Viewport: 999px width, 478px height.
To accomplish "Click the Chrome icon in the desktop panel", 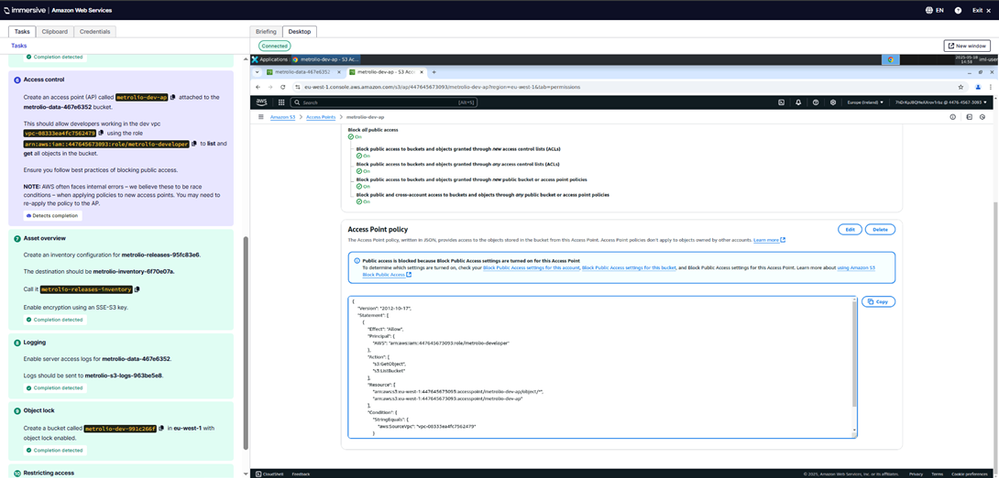I will point(891,59).
